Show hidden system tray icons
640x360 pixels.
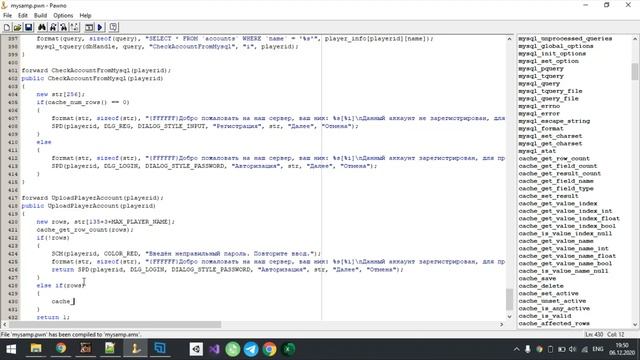pos(517,349)
